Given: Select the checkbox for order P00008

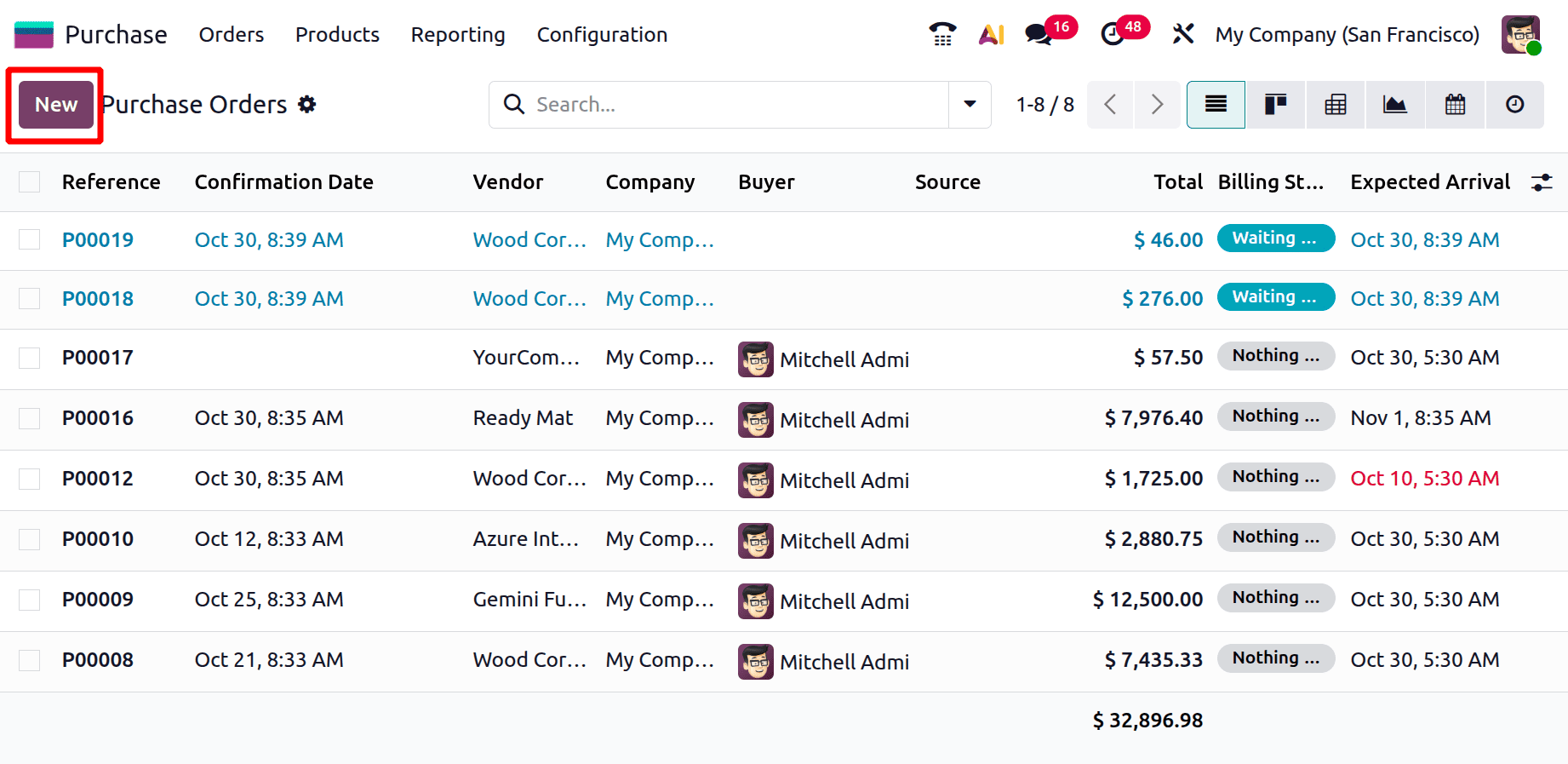Looking at the screenshot, I should (30, 660).
